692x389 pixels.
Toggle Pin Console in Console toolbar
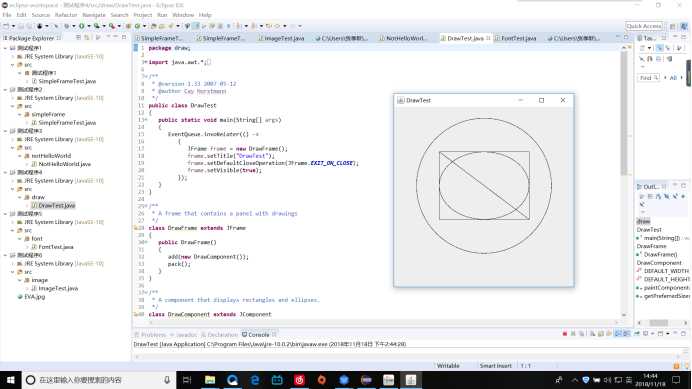coord(636,334)
